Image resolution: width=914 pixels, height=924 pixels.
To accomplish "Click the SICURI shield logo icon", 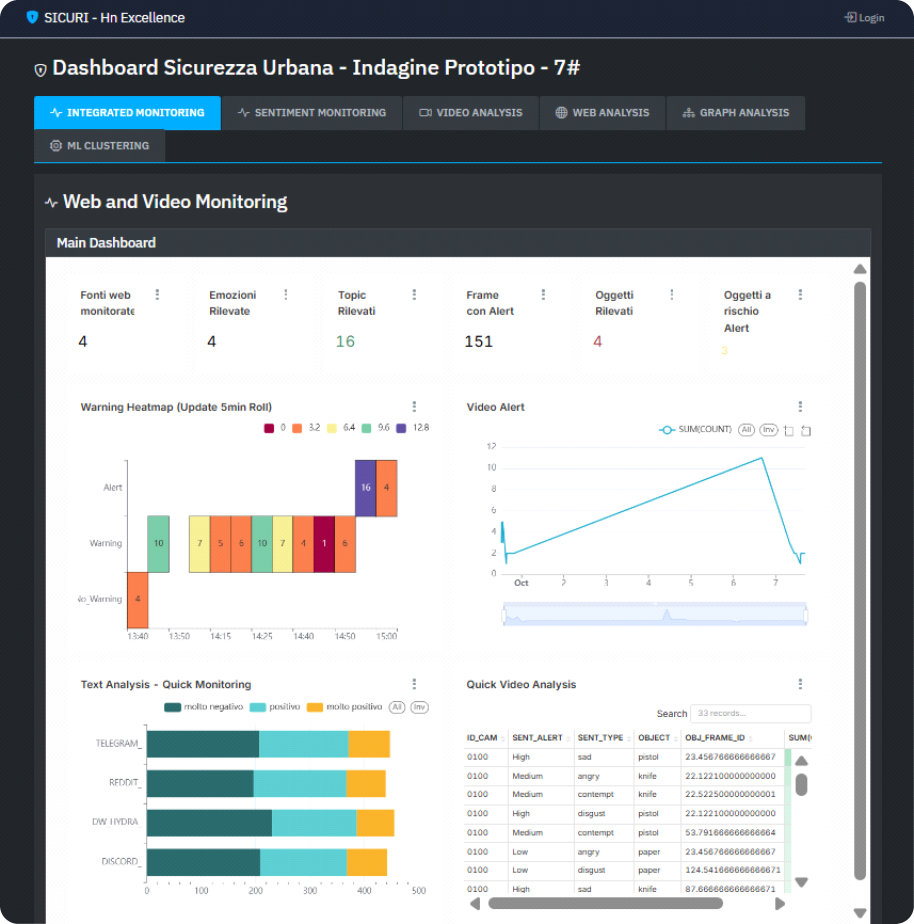I will pos(32,17).
